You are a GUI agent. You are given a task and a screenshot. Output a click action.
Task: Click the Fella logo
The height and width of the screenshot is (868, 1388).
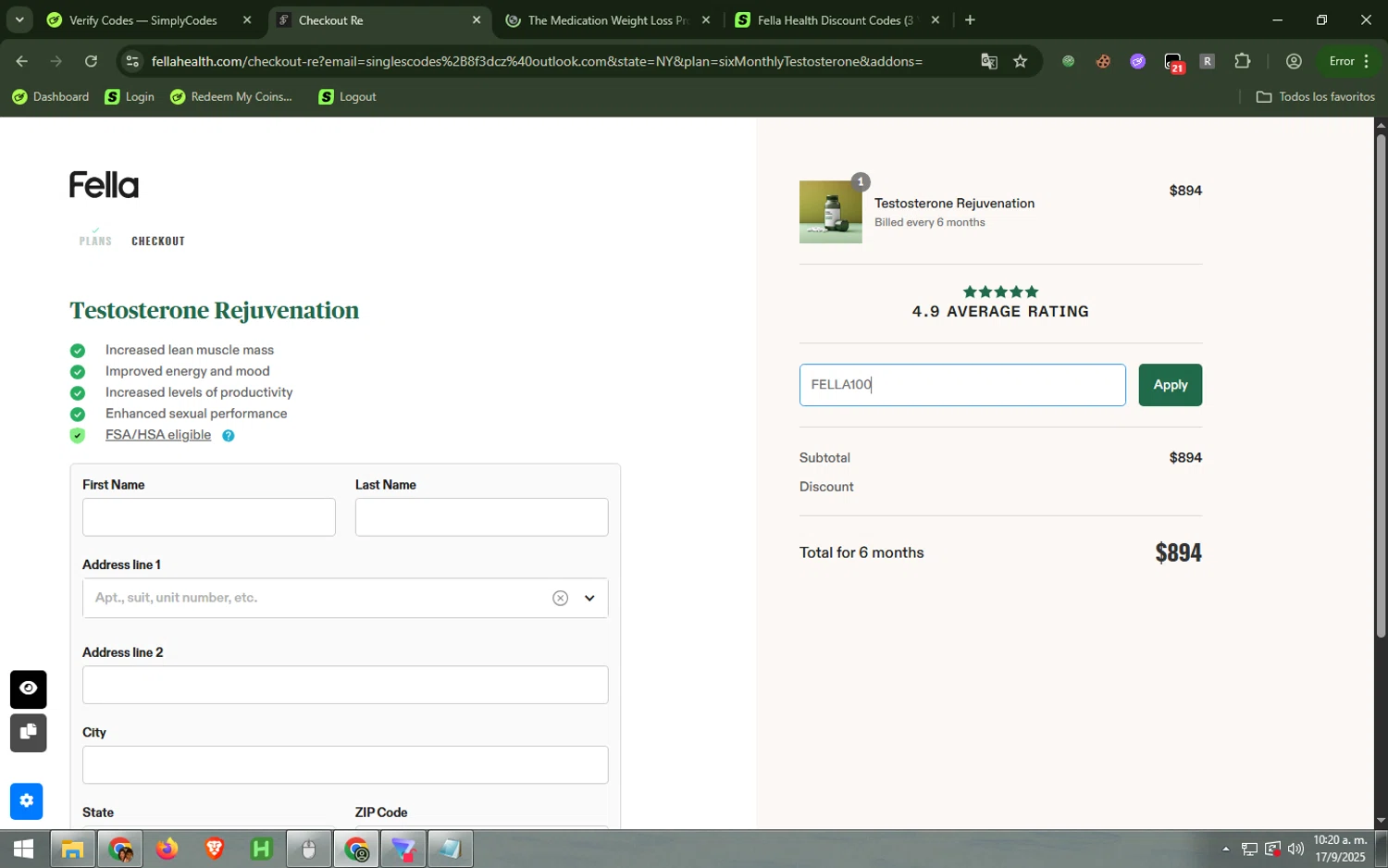(104, 185)
